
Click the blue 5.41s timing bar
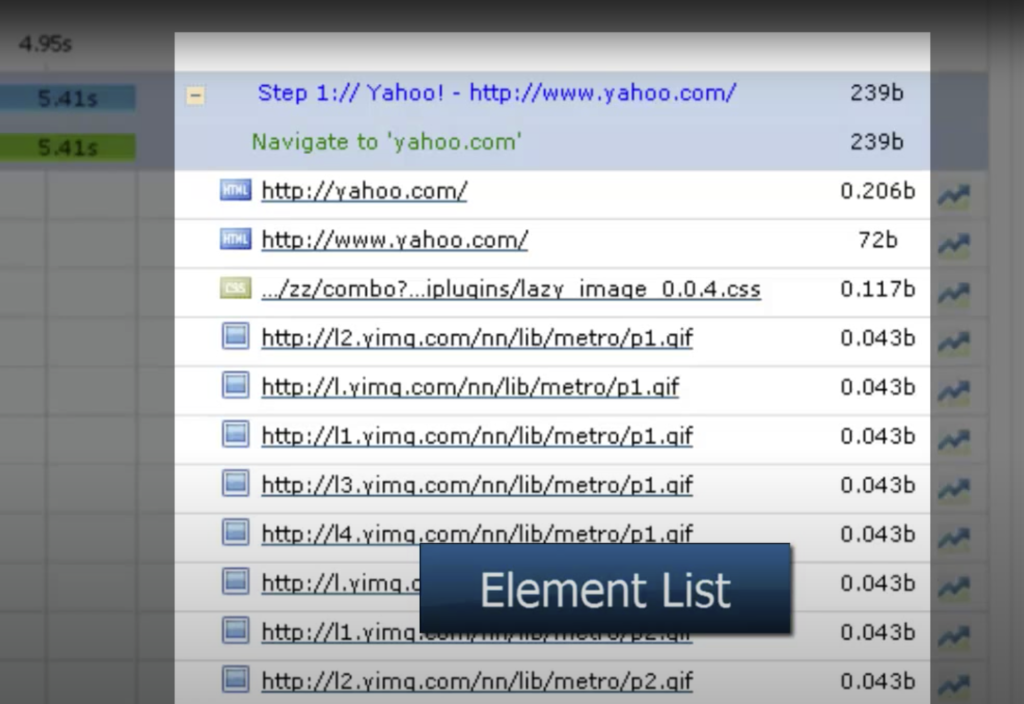(67, 98)
